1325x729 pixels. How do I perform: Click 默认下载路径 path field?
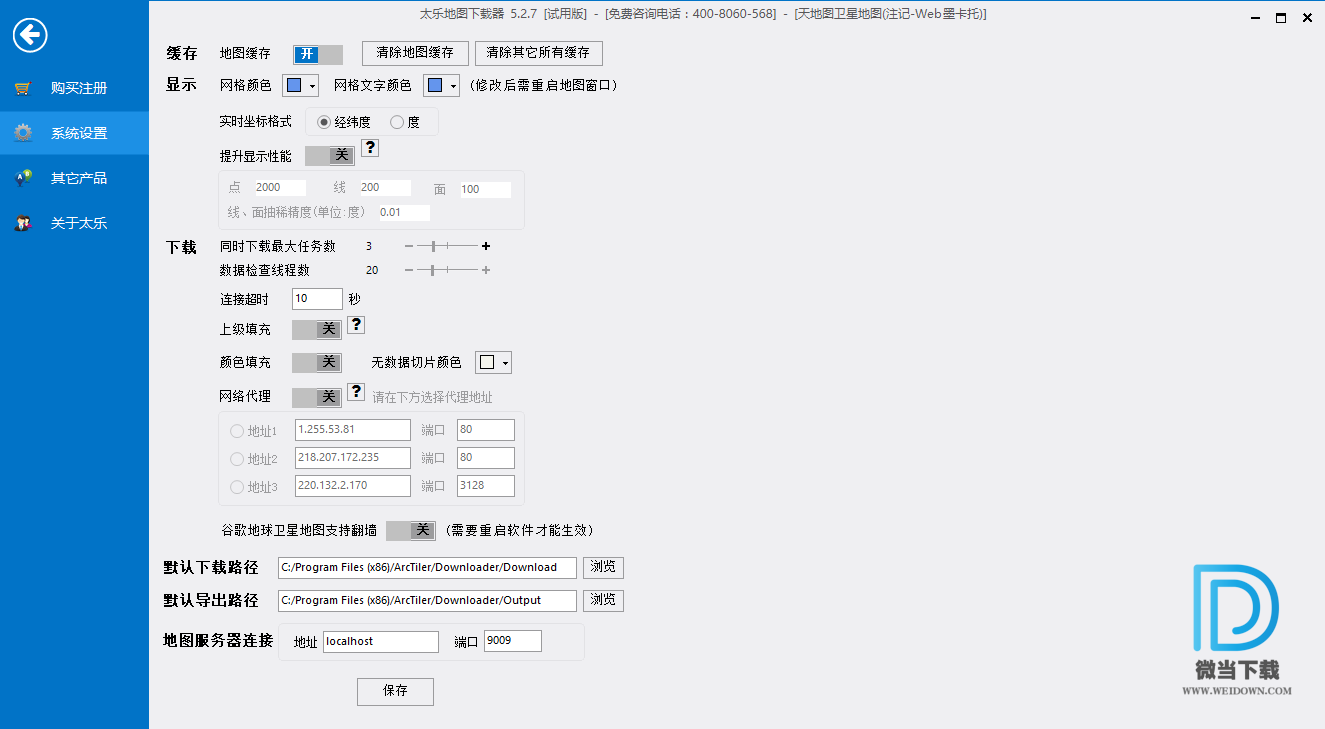point(427,567)
